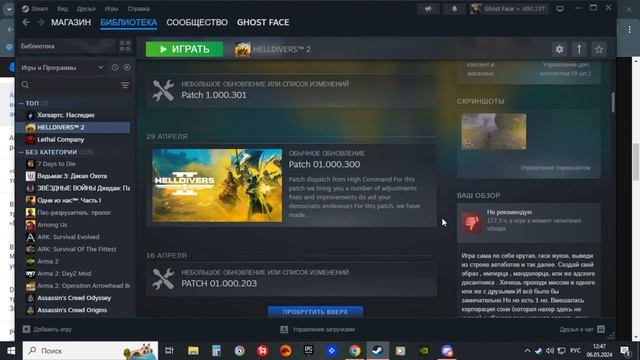Screen dimensions: 640x360
Task: Open Управление скриншотом link
Action: 555,168
